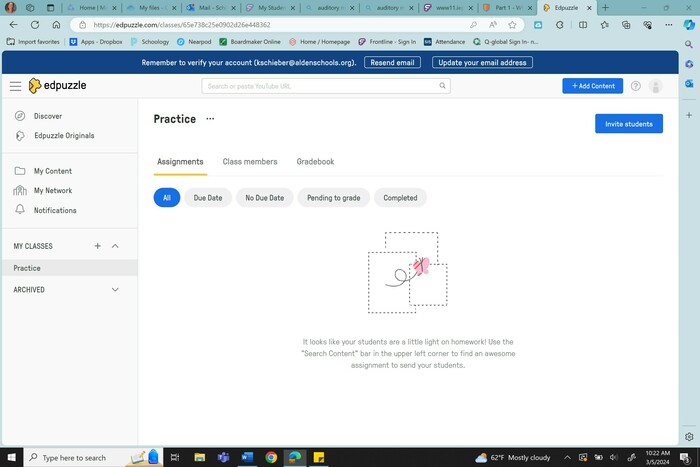Open the hamburger menu beside Edpuzzle logo

point(15,86)
